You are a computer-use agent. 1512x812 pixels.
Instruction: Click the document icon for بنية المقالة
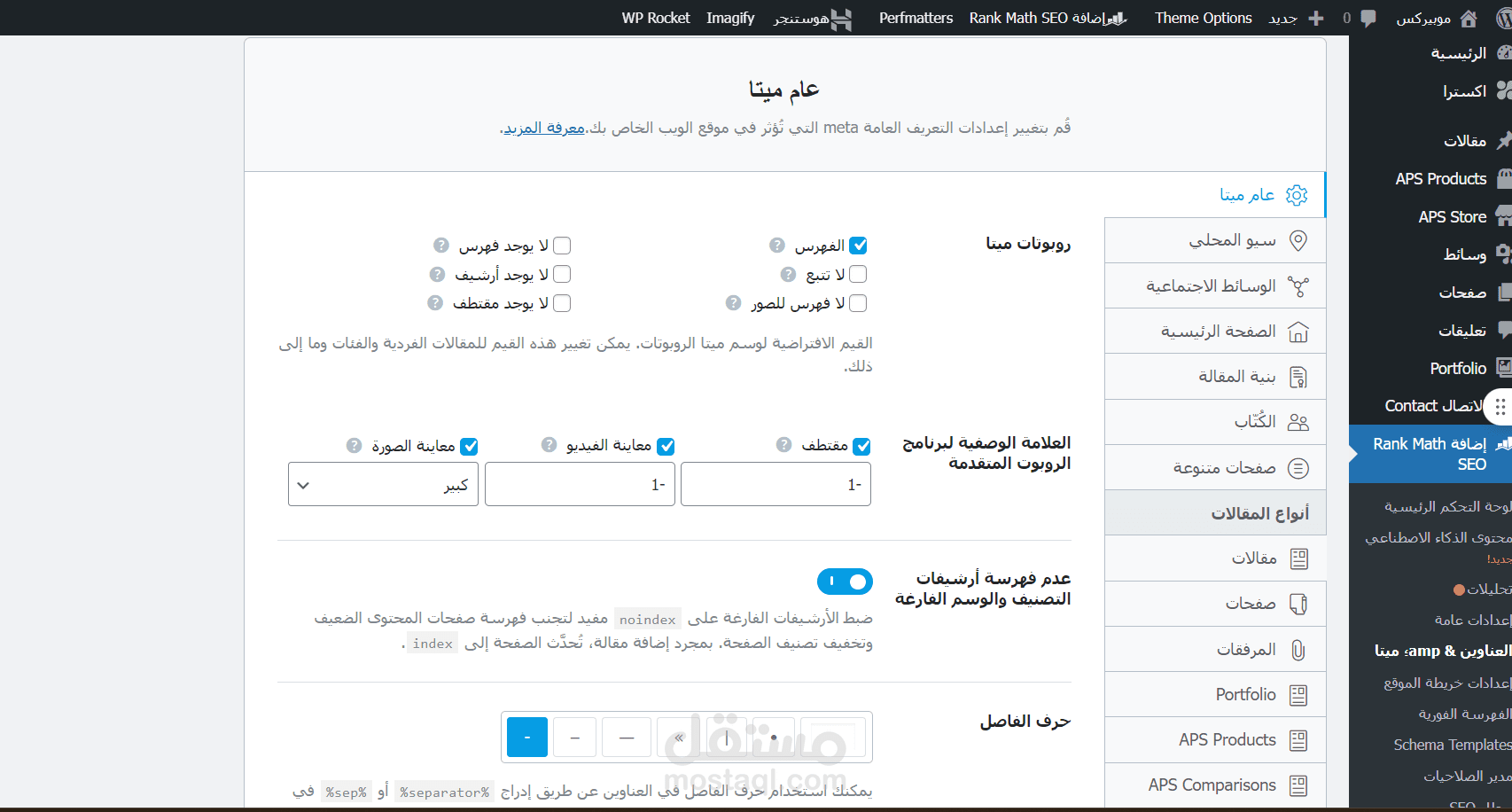click(x=1298, y=377)
